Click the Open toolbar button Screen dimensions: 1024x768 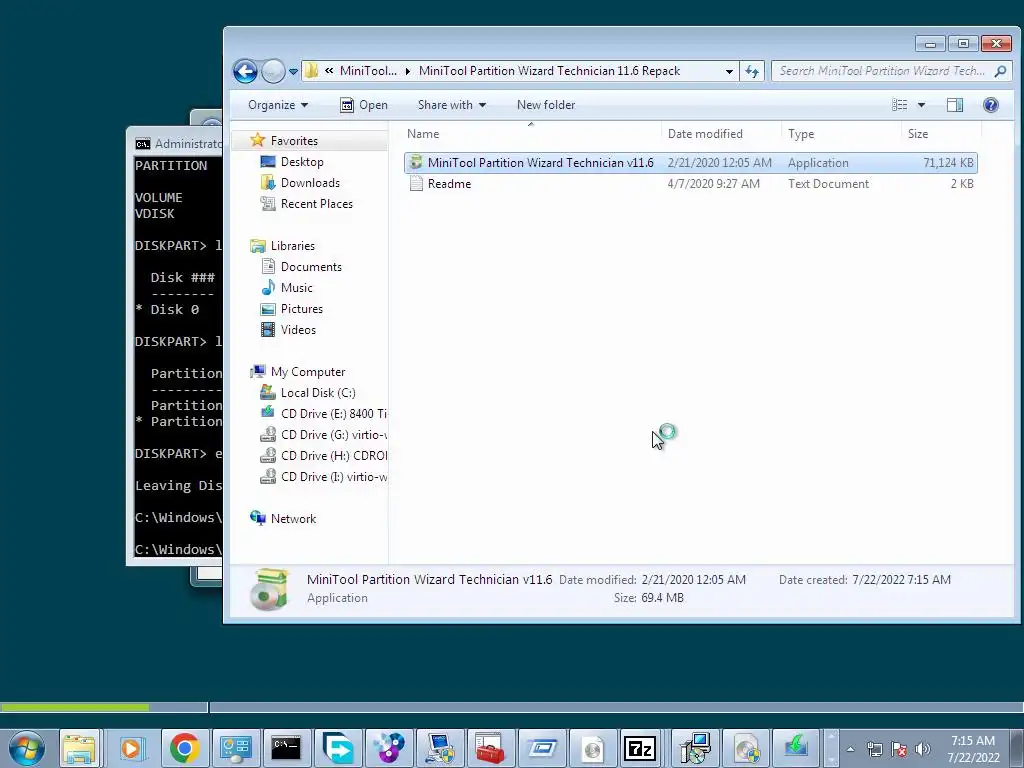click(x=364, y=105)
